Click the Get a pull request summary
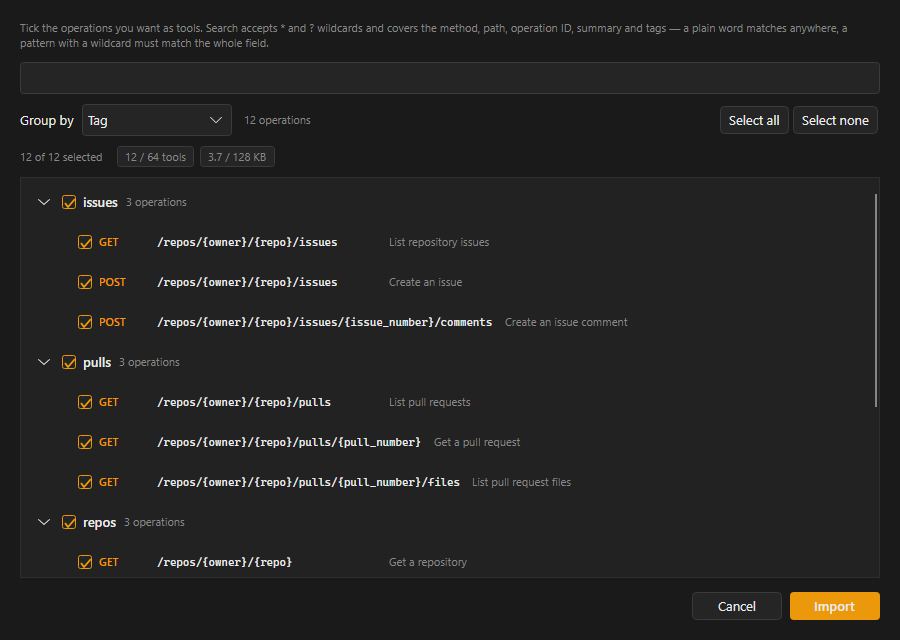This screenshot has height=640, width=900. (x=477, y=443)
